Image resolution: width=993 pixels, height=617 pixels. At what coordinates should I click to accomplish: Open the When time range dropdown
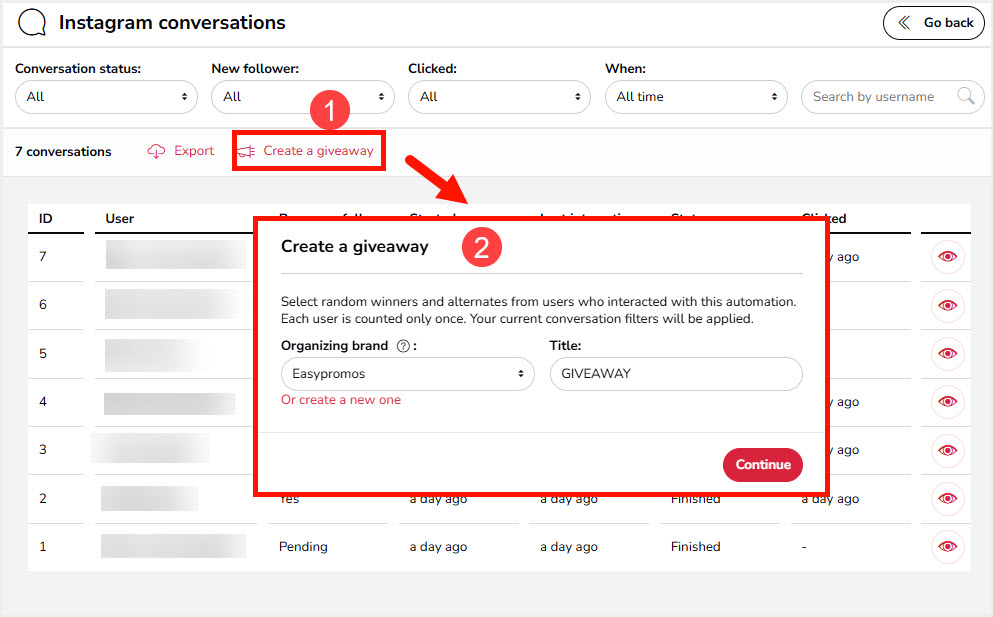coord(696,97)
